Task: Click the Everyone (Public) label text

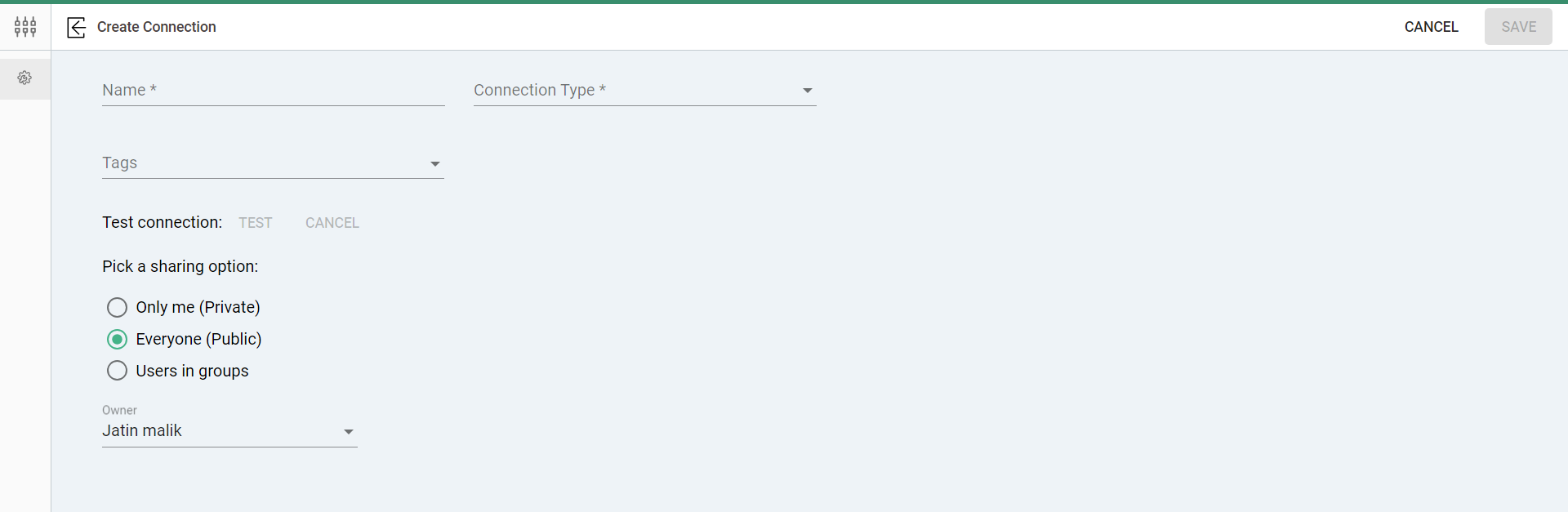Action: coord(198,339)
